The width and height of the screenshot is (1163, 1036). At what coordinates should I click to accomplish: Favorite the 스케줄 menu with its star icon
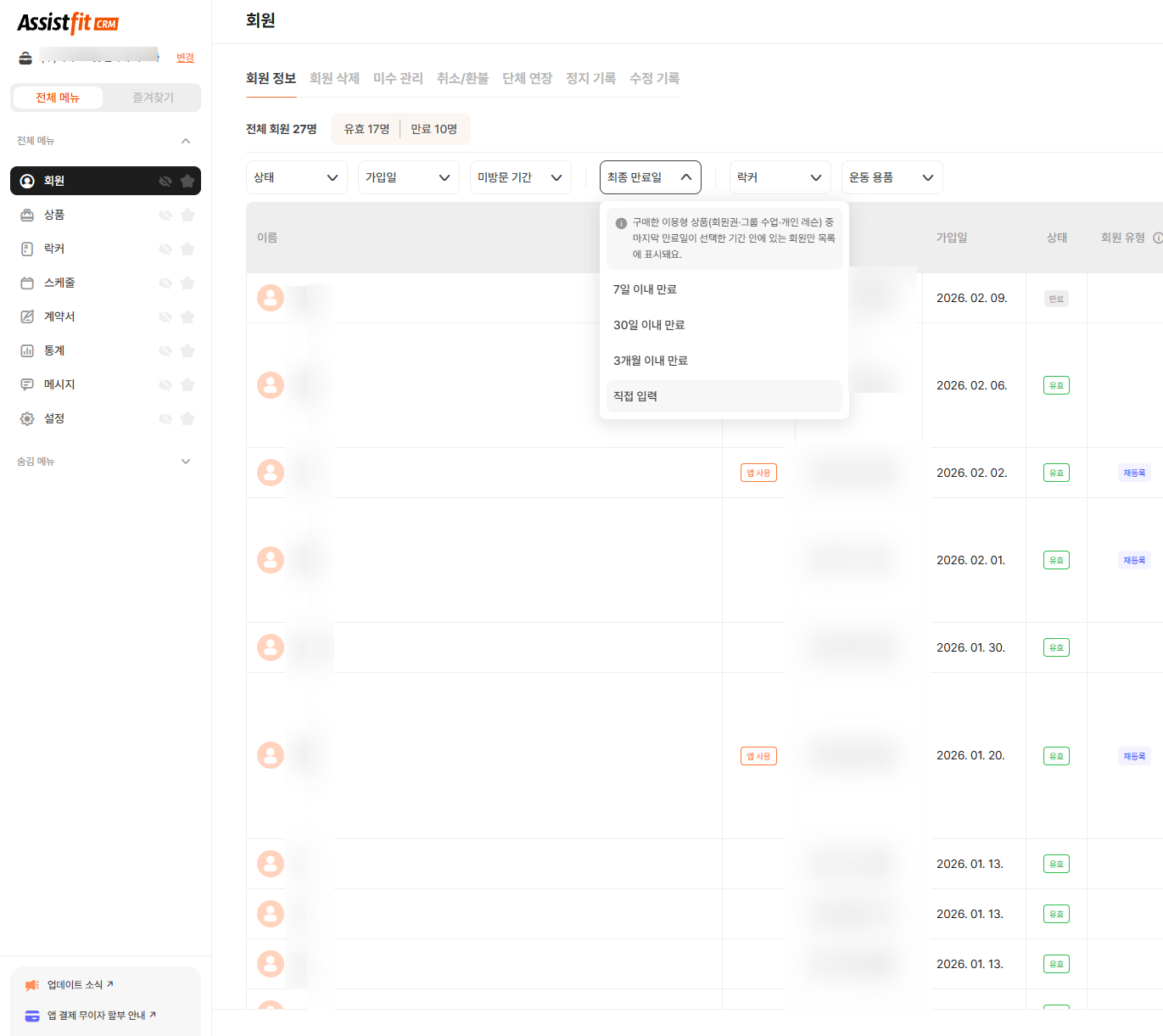coord(187,283)
